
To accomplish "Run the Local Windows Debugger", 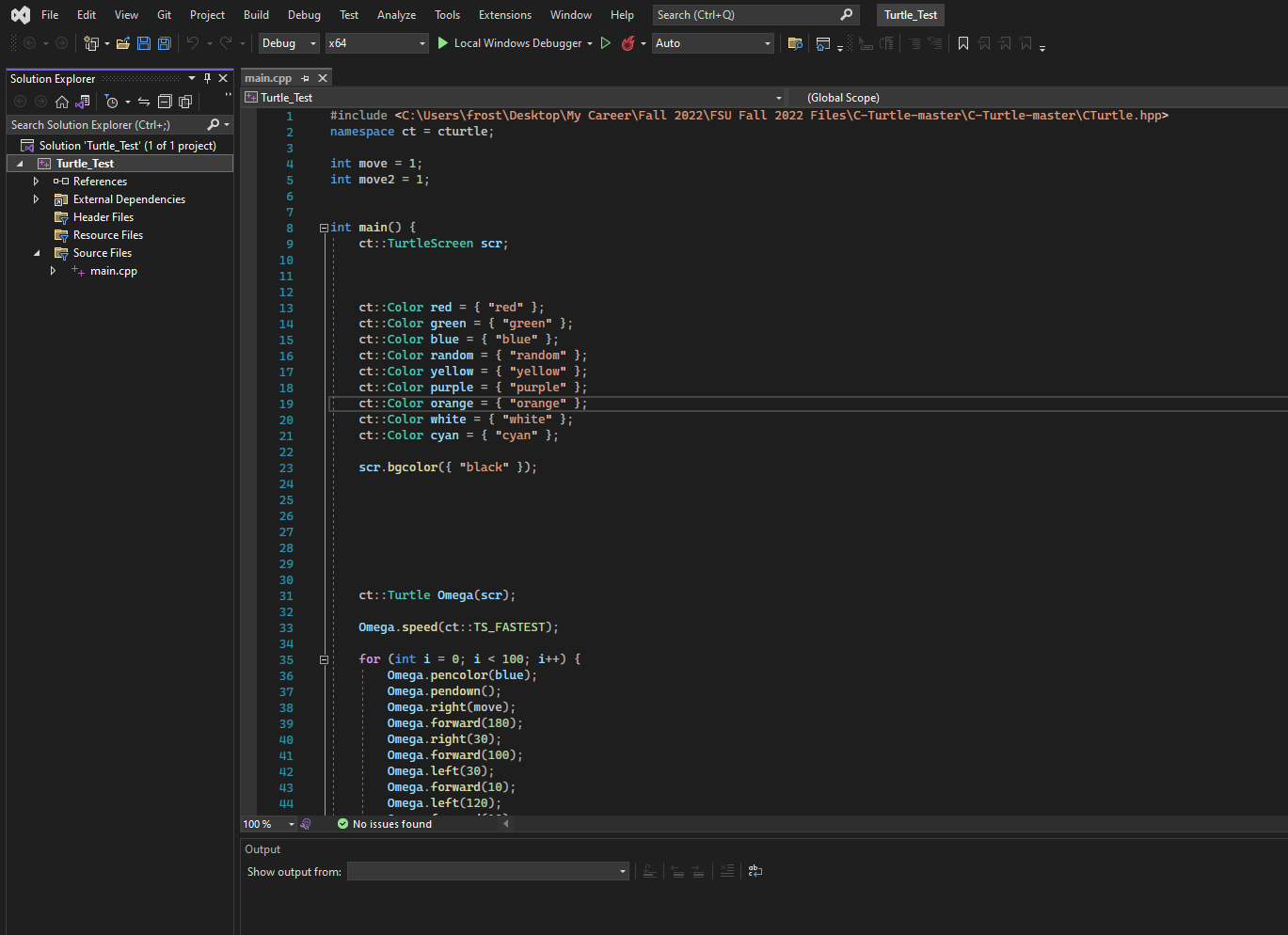I will [514, 43].
